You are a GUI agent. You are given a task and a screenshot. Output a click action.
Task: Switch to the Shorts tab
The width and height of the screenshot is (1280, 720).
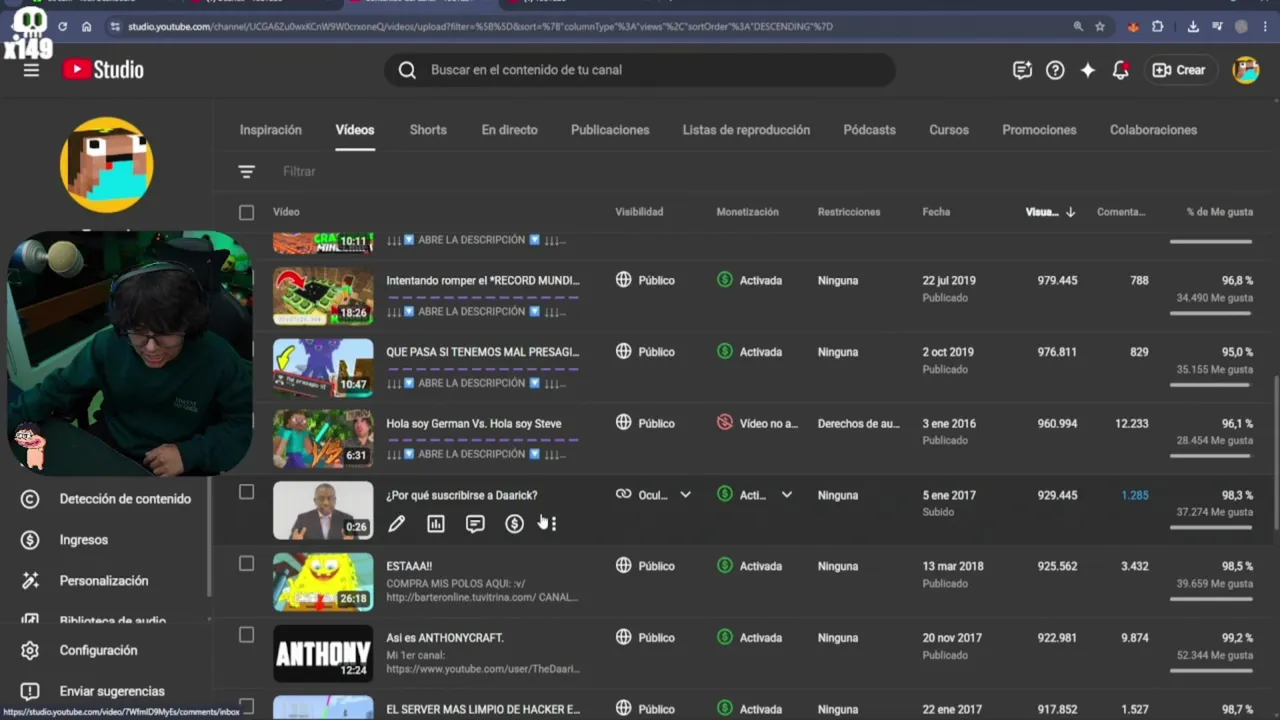coord(428,130)
